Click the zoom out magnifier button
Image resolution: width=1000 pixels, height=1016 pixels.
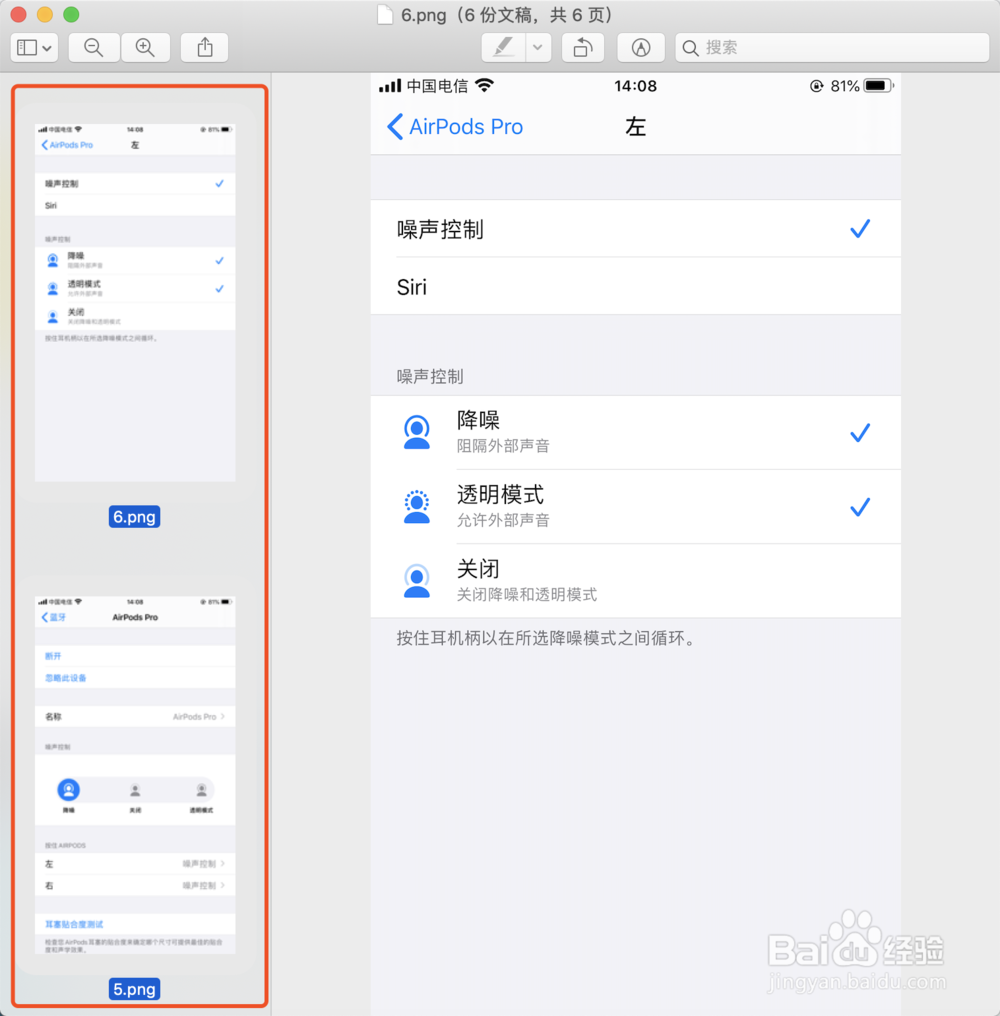pyautogui.click(x=94, y=47)
